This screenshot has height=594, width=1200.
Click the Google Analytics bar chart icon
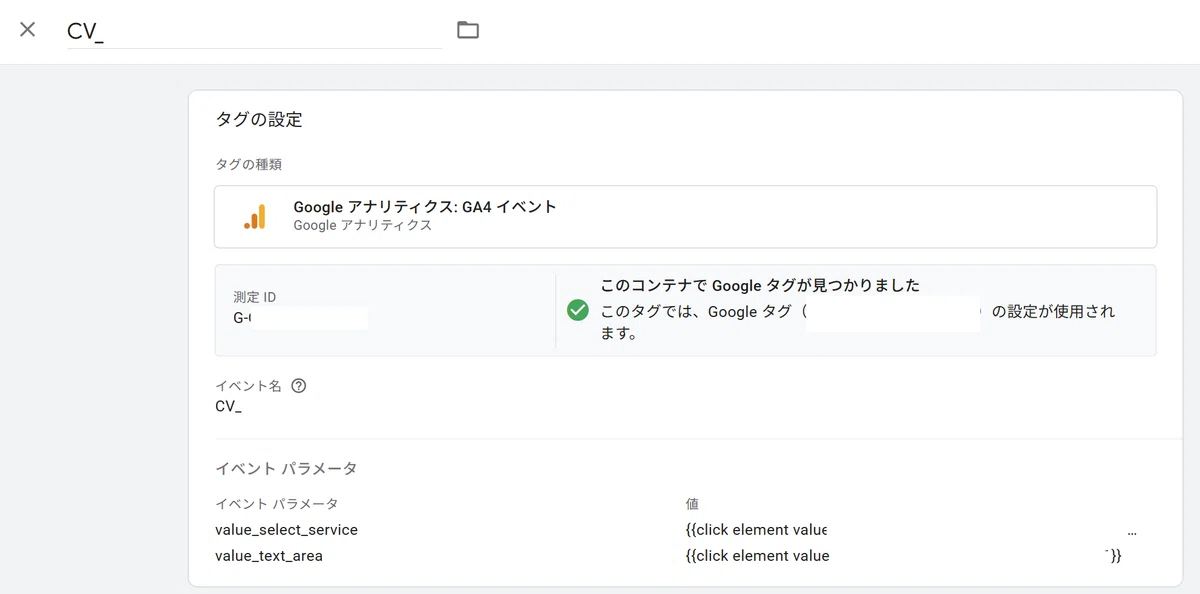click(255, 216)
